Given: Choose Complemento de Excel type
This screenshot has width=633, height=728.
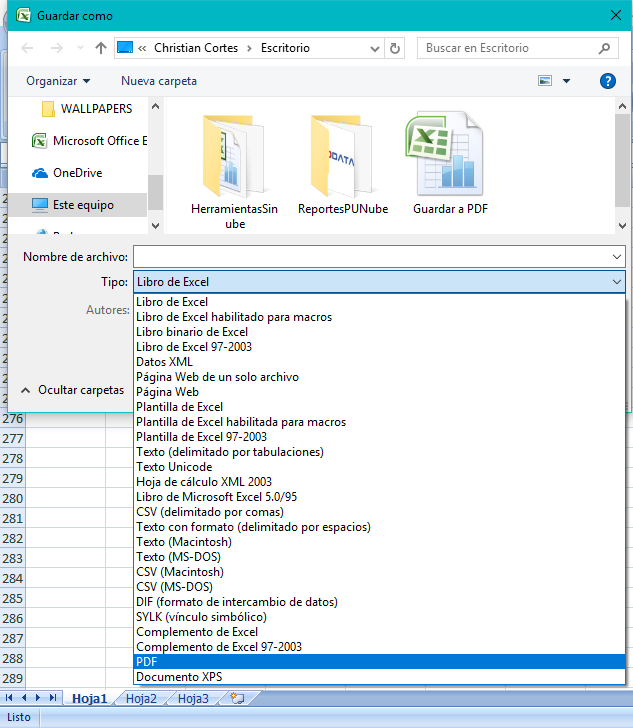Looking at the screenshot, I should click(379, 632).
